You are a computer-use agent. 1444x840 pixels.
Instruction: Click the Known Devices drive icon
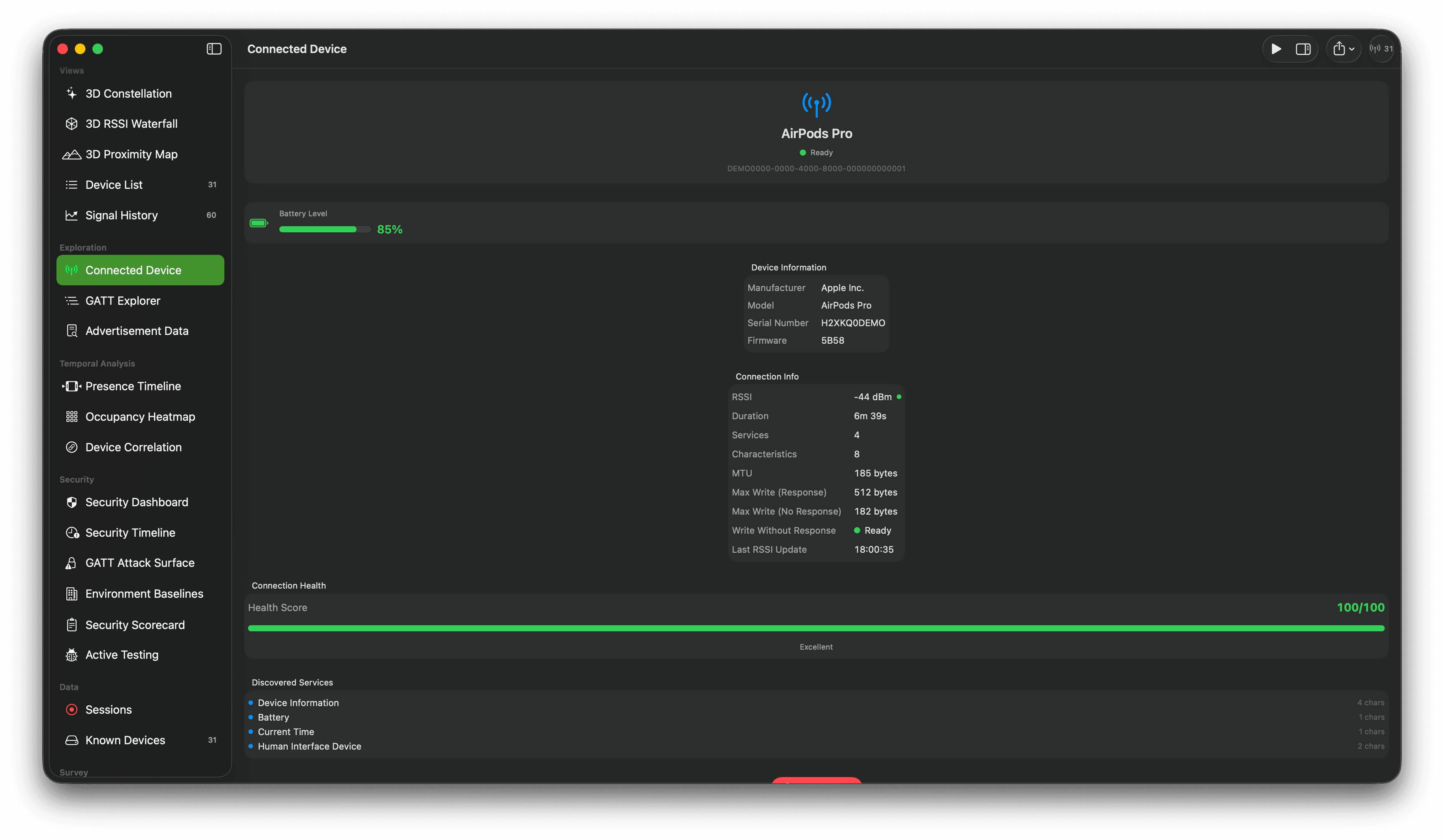[72, 740]
